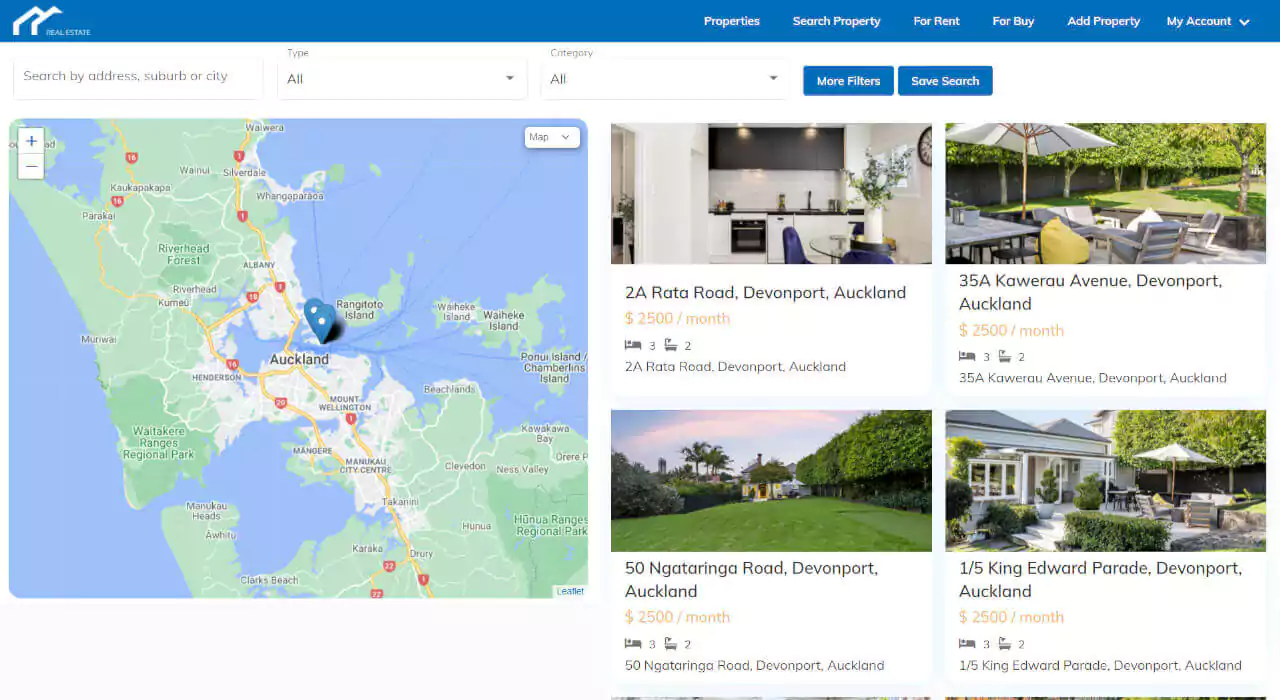Click the Rangitoto Island label on the map

(360, 310)
